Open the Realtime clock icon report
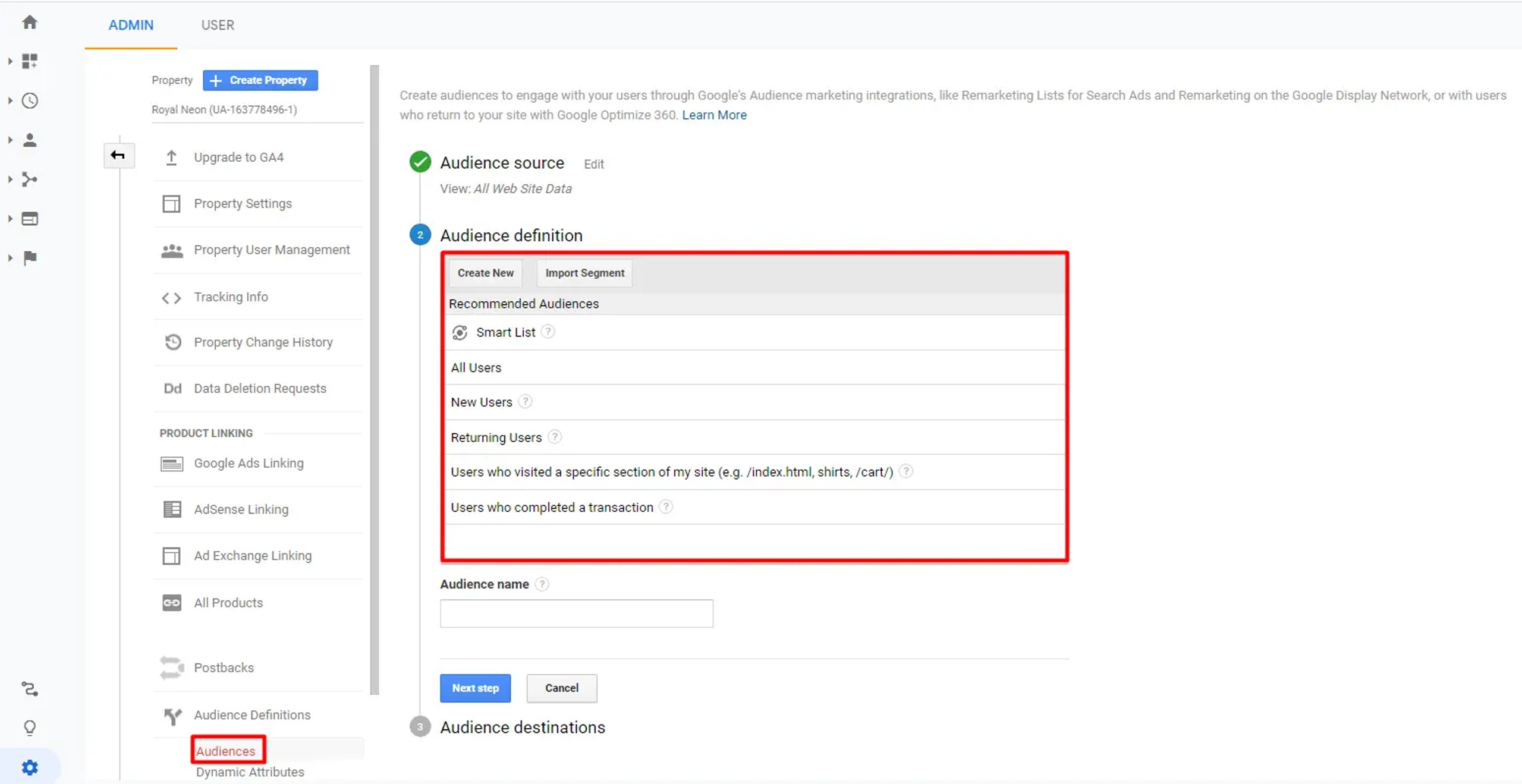 (x=30, y=100)
